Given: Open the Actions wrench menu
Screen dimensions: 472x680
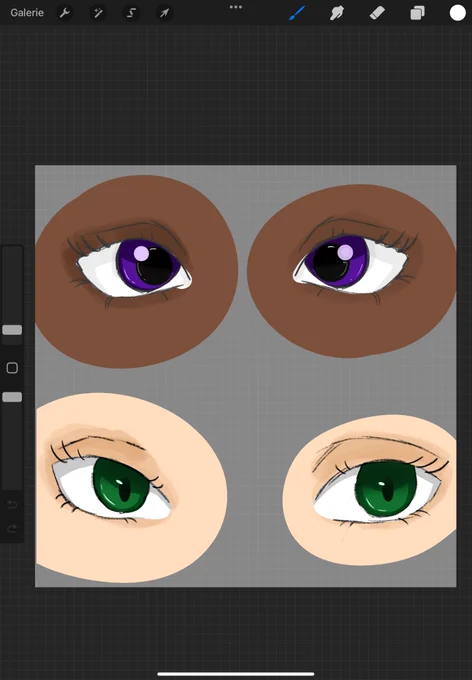Looking at the screenshot, I should coord(65,13).
